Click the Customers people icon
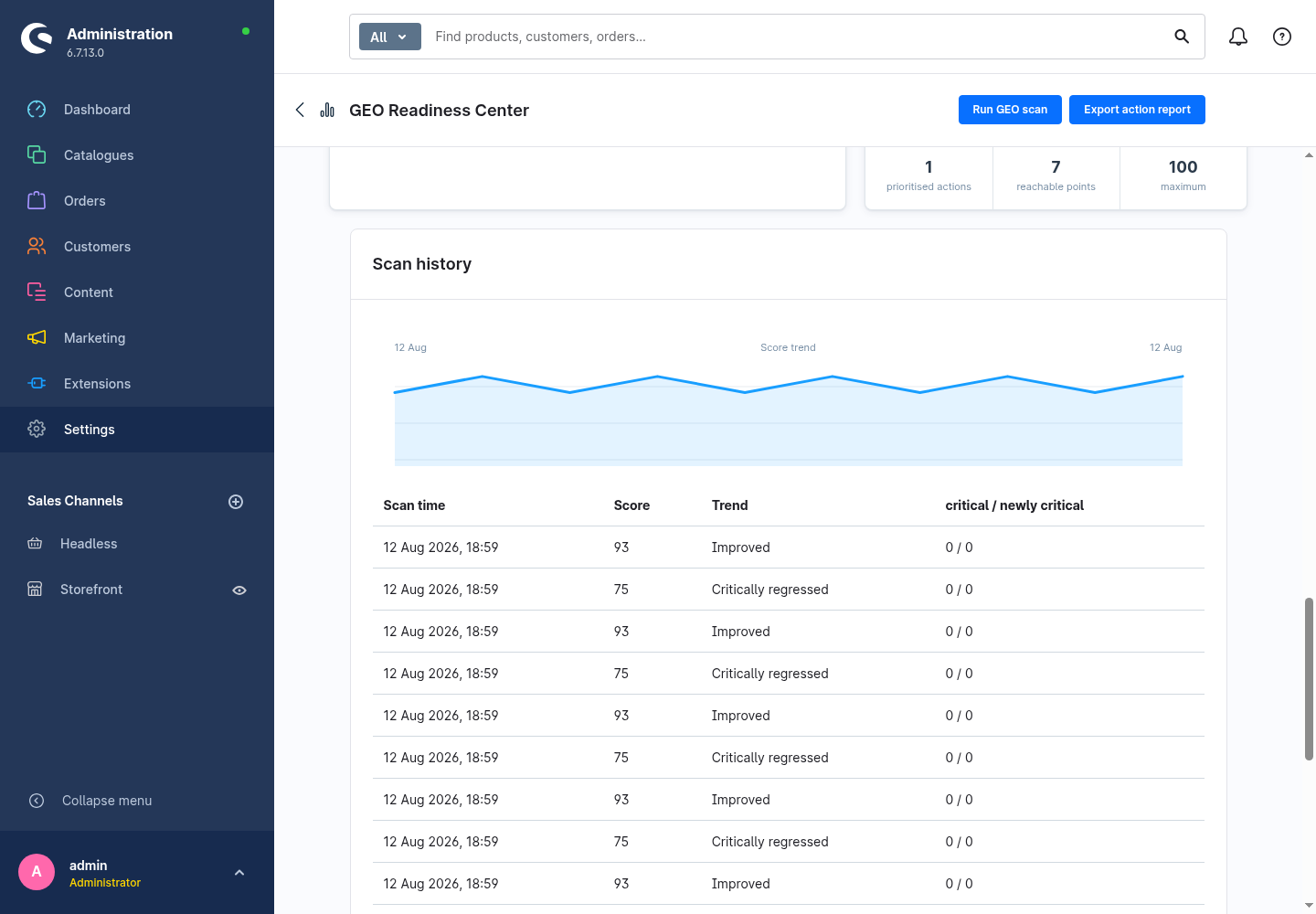The image size is (1316, 914). 37,247
